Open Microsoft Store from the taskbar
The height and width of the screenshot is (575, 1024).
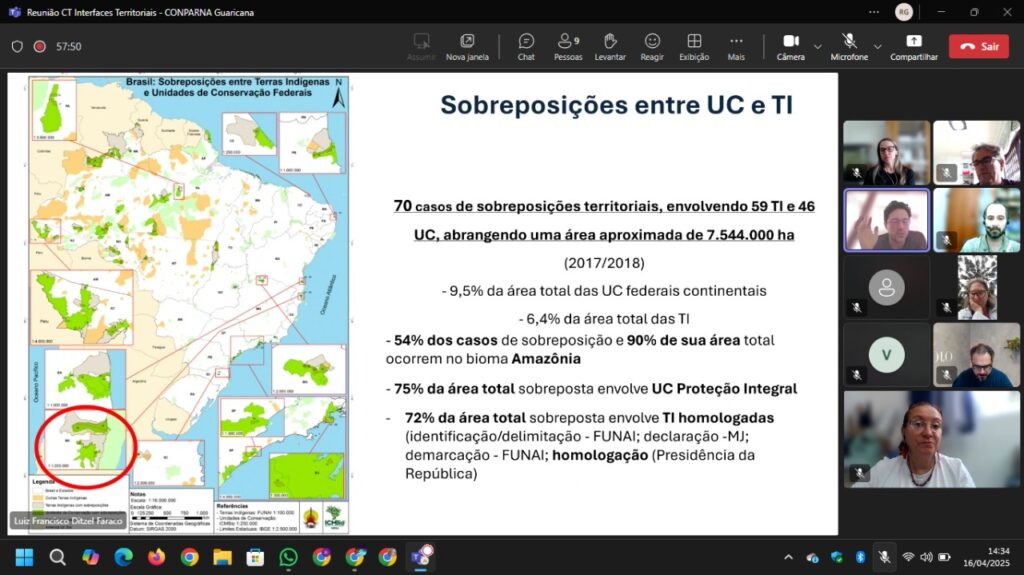click(255, 557)
